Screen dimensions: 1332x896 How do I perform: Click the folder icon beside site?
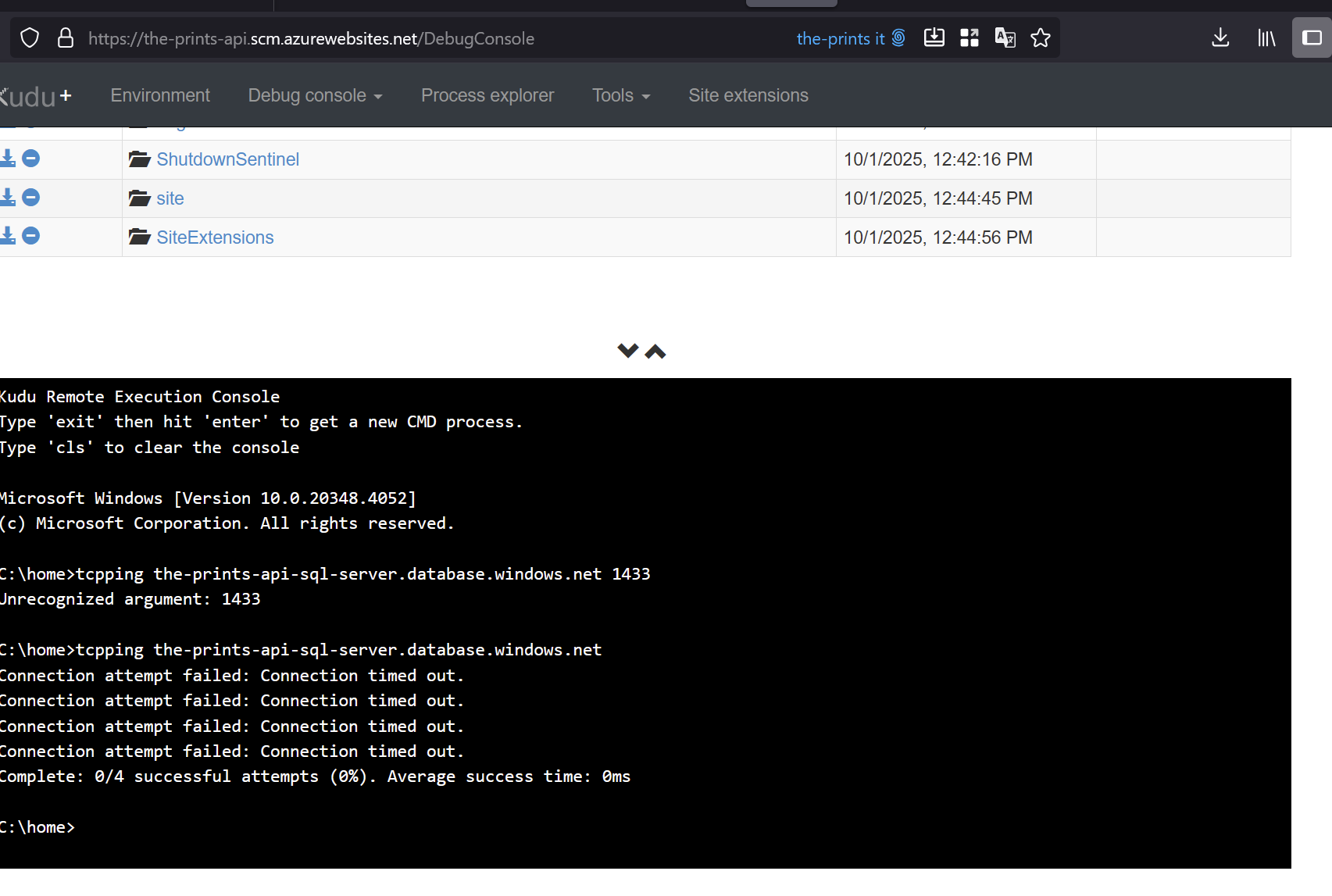[140, 198]
